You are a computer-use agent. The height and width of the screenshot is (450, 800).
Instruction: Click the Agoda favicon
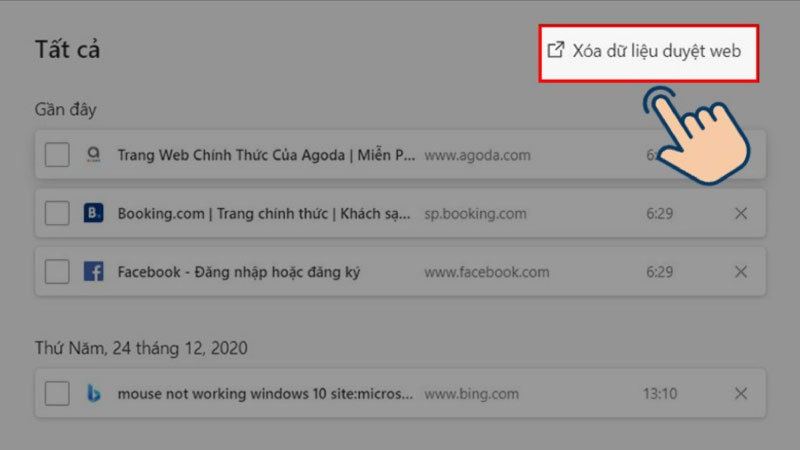[x=93, y=154]
